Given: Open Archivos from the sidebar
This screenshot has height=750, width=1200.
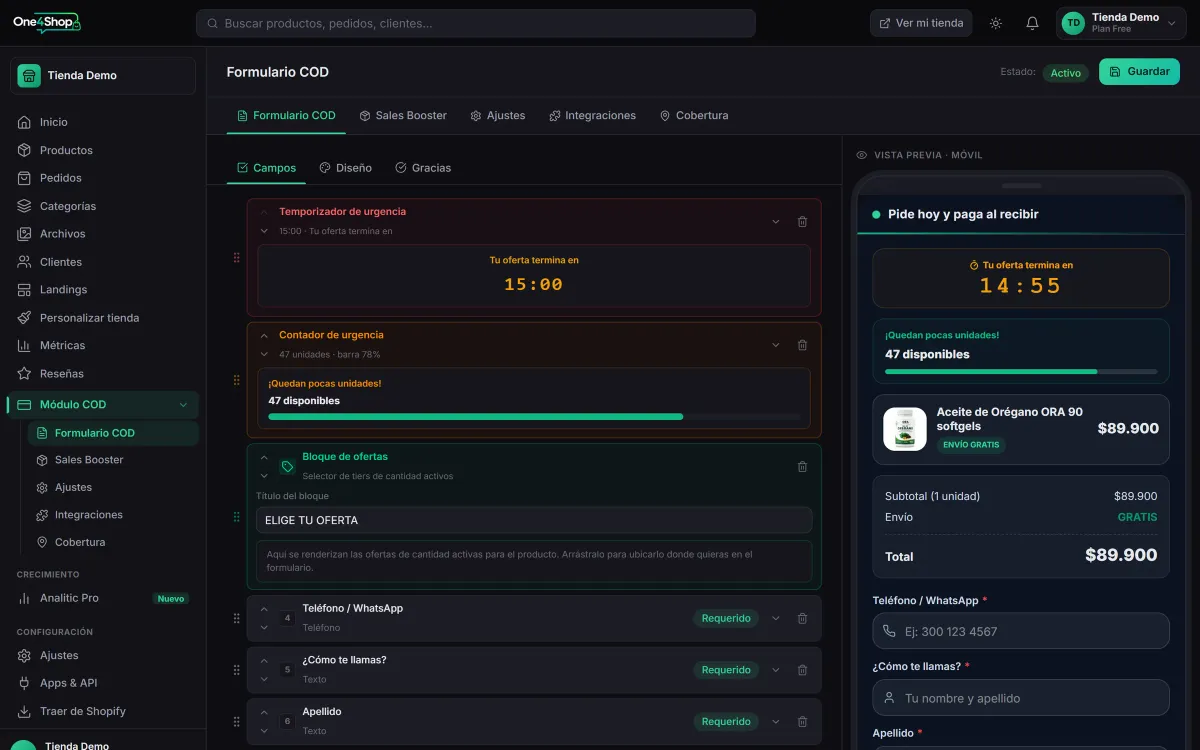Looking at the screenshot, I should pos(103,234).
